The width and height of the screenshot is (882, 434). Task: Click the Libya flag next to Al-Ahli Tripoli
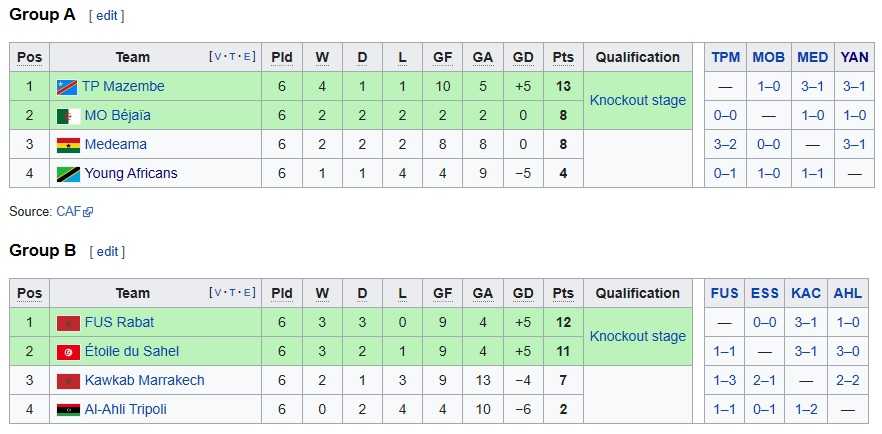68,410
